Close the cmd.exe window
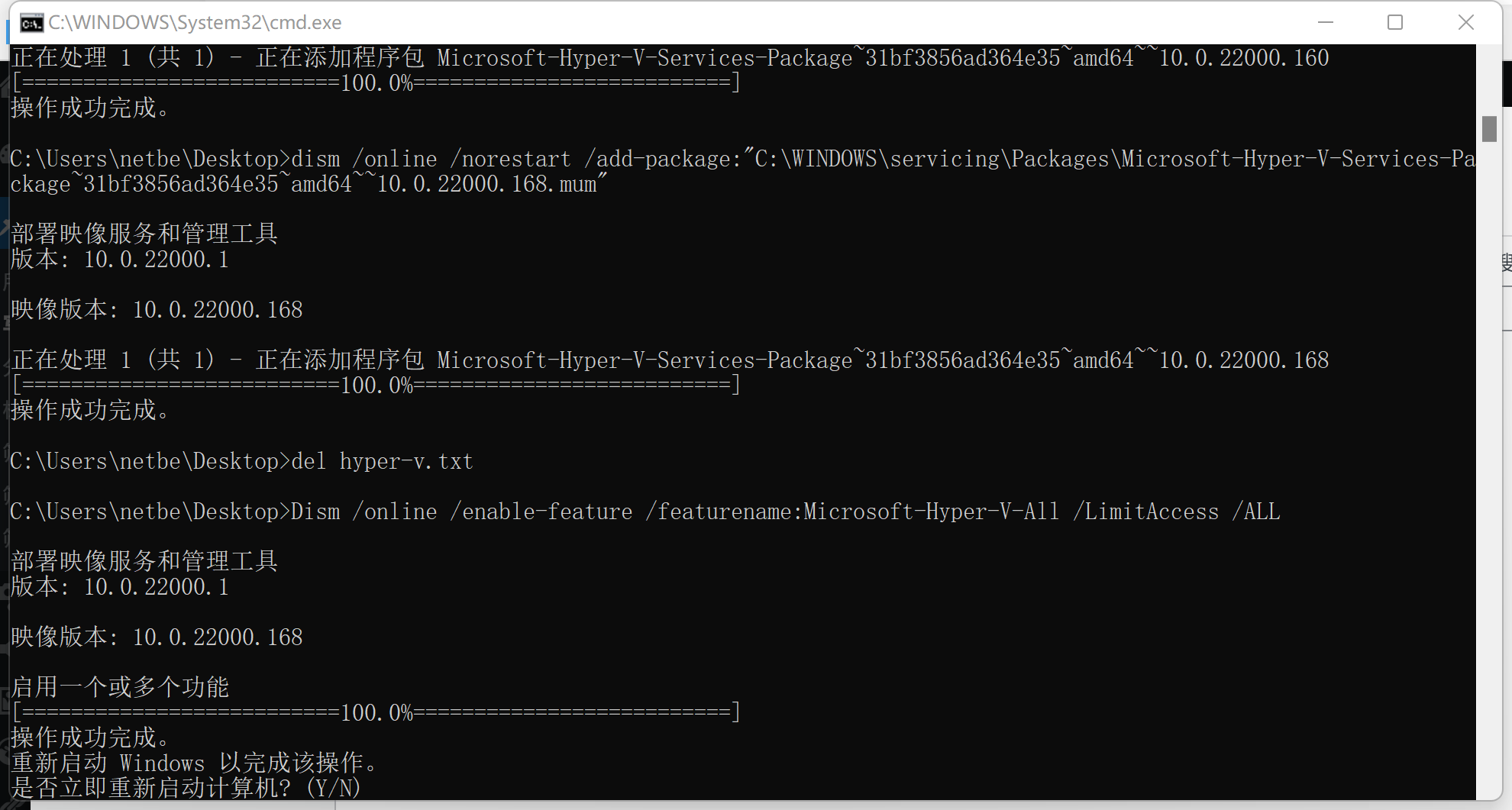 (1466, 22)
